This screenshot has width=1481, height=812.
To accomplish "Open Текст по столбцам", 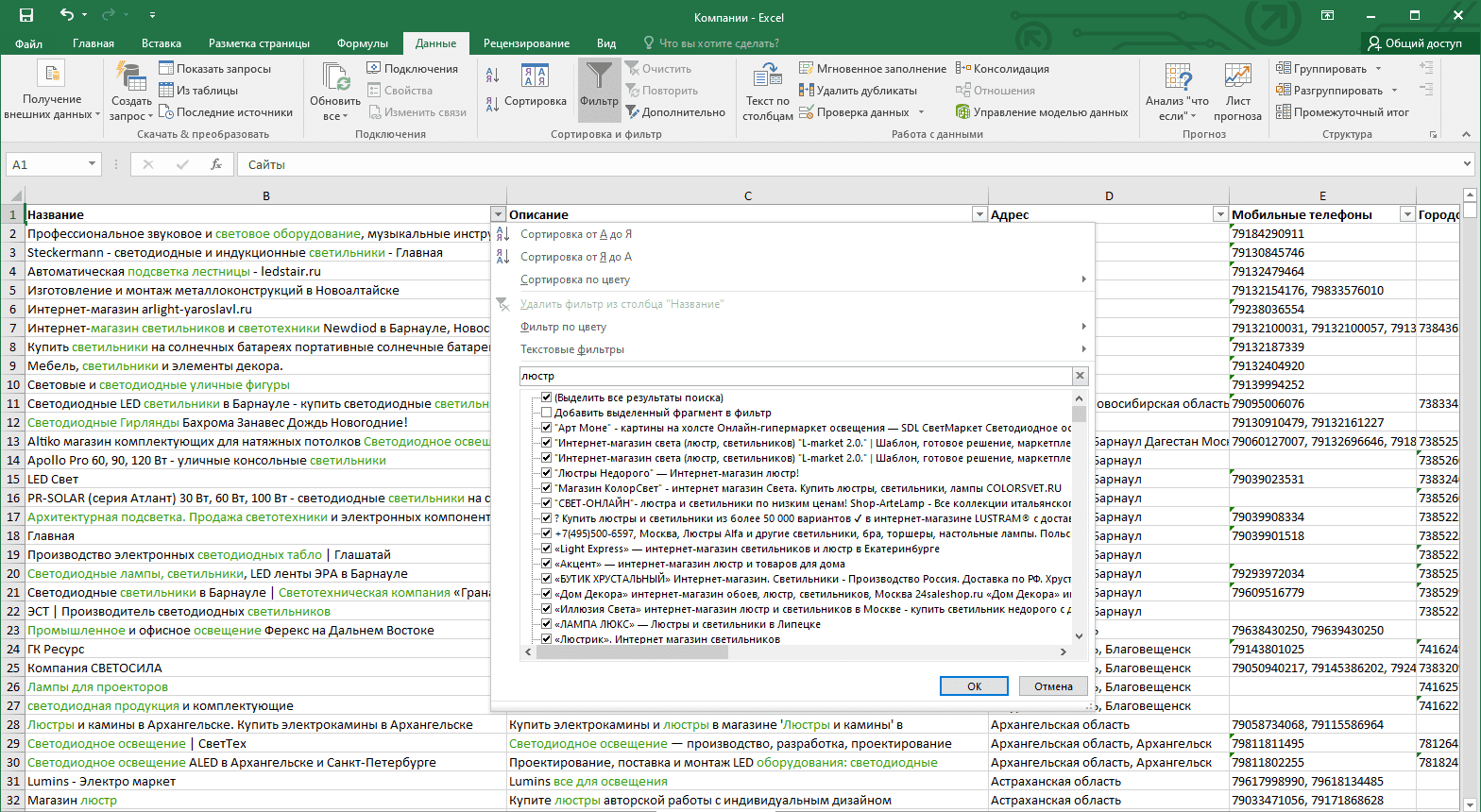I will 768,92.
